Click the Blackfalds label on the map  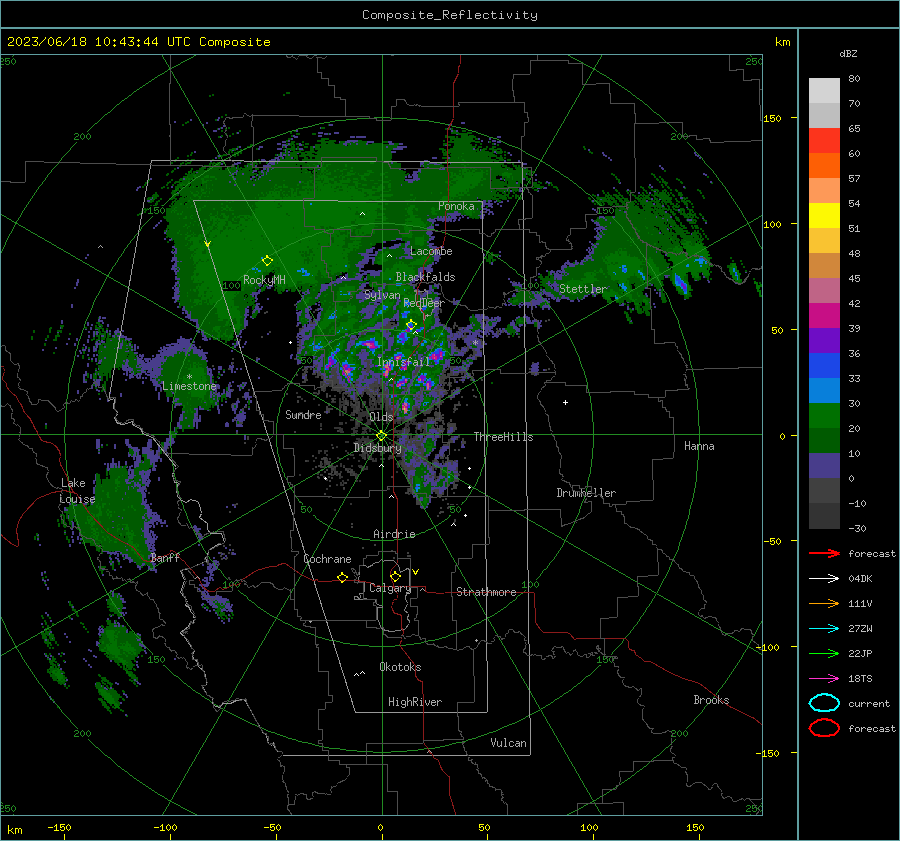click(425, 277)
